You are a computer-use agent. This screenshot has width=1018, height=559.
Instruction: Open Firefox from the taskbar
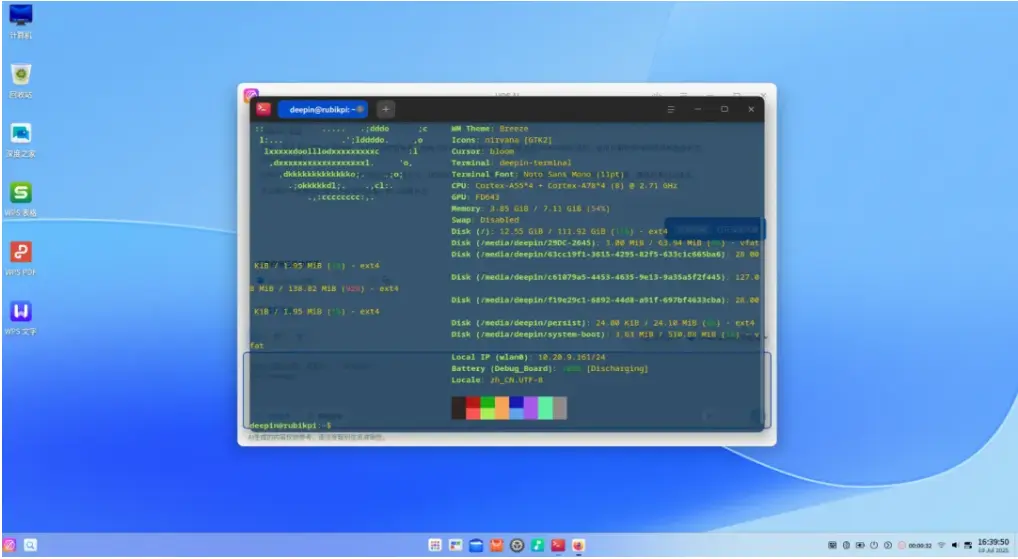pos(578,545)
